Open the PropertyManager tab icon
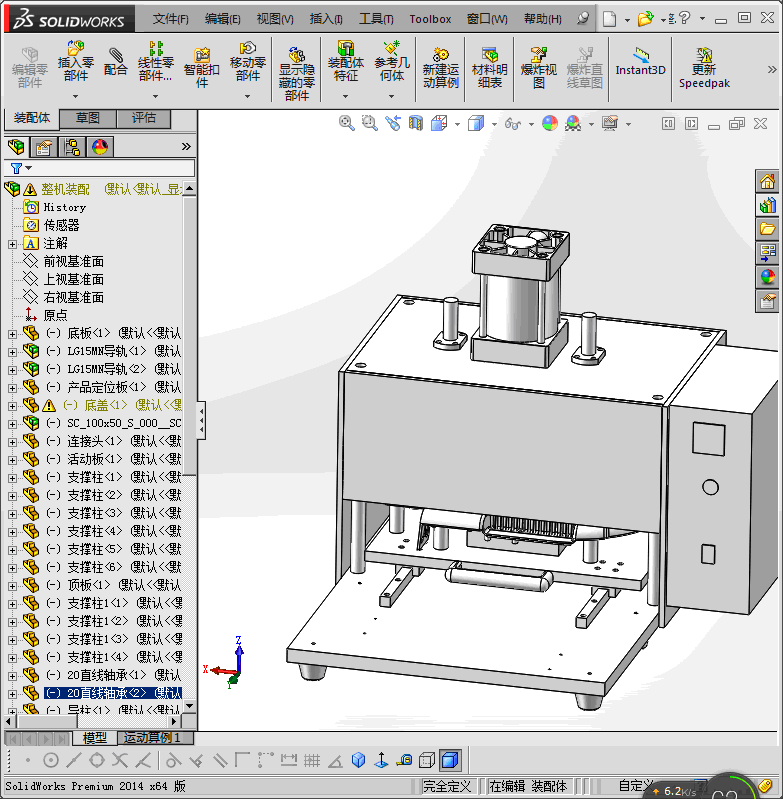The width and height of the screenshot is (783, 799). click(x=44, y=147)
